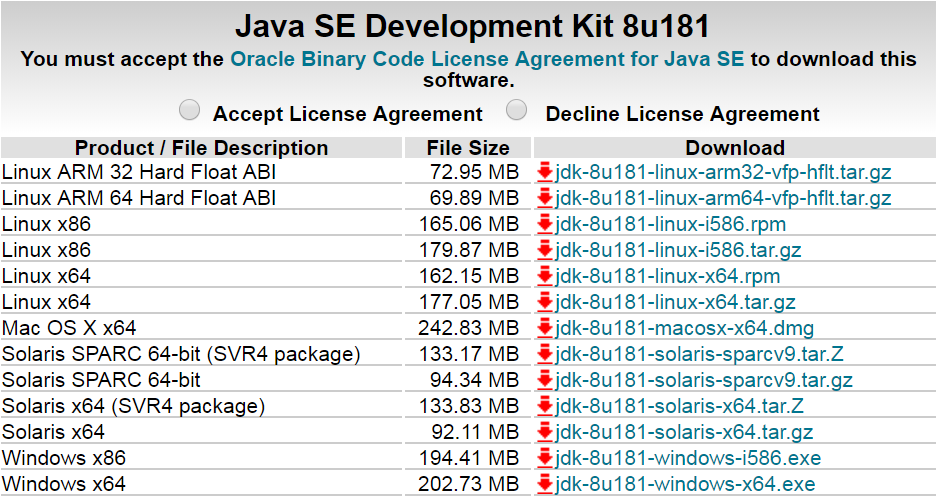
Task: Click red download arrow for linux-x64.tar.gz
Action: tap(544, 302)
